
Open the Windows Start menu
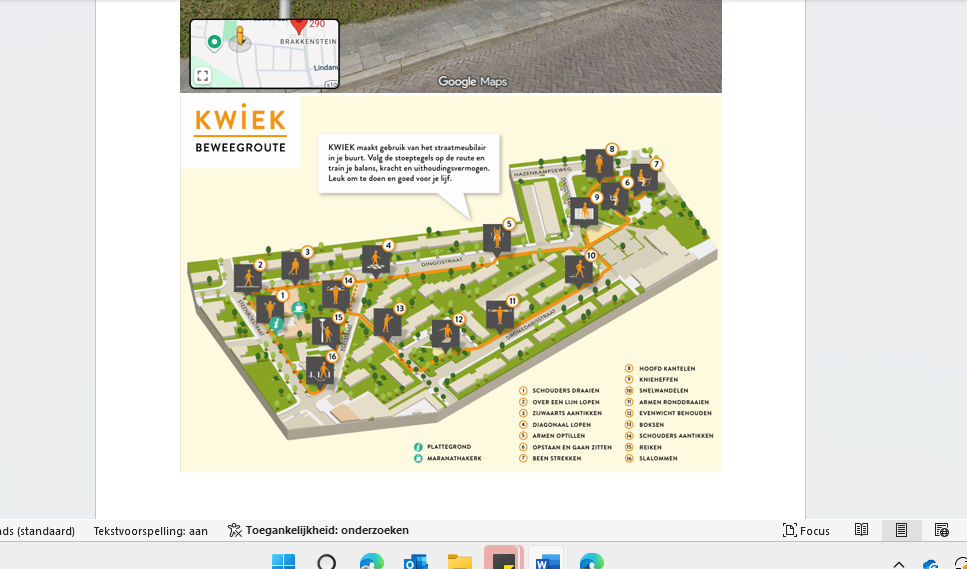[x=284, y=562]
